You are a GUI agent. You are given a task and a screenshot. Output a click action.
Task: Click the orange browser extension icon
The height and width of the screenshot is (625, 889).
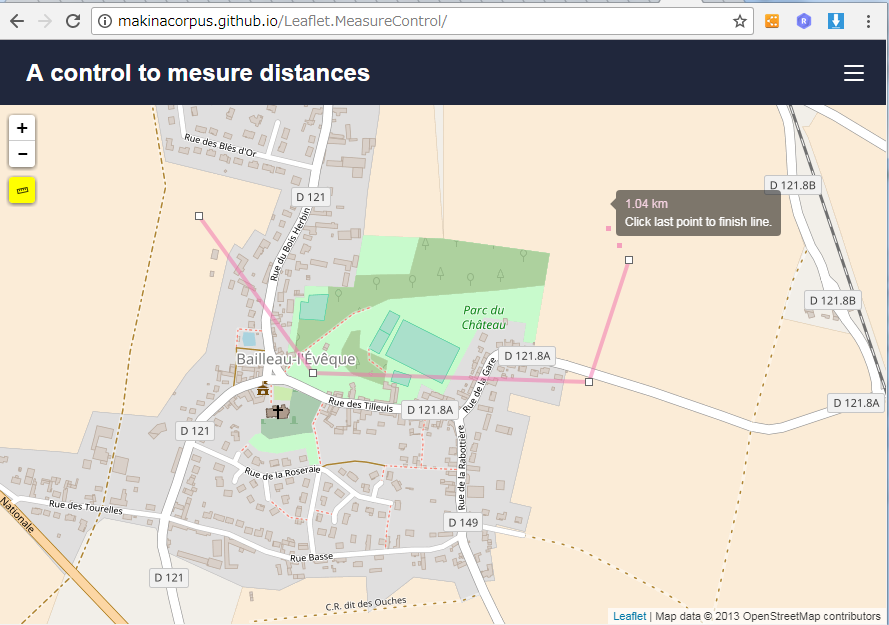tap(772, 21)
